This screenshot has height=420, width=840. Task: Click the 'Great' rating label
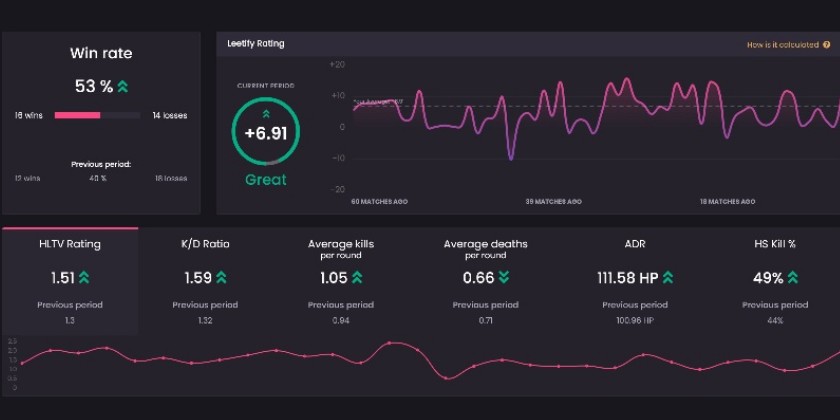coord(266,180)
